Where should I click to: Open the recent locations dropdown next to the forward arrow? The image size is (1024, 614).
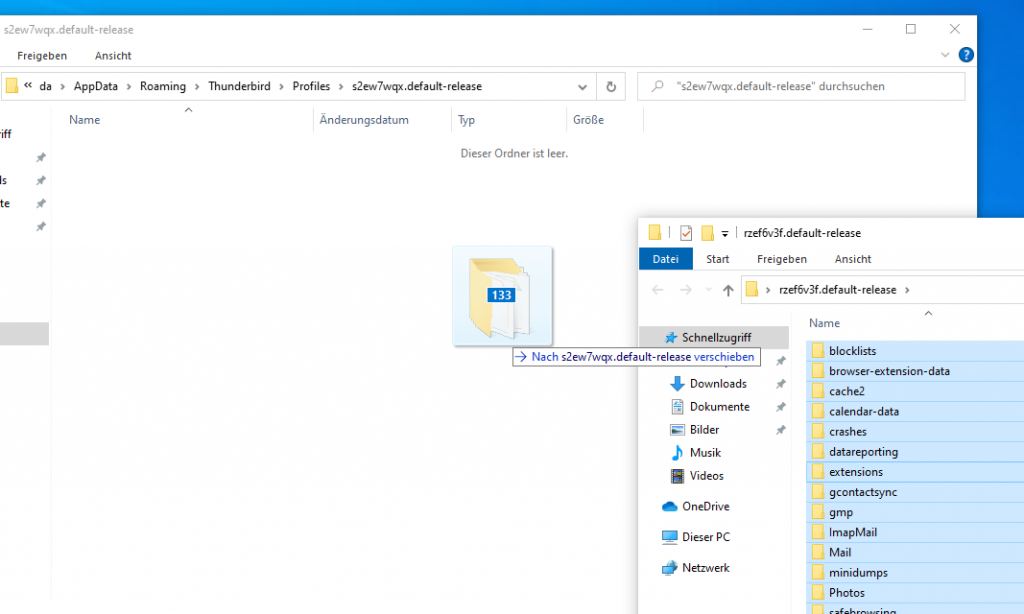coord(709,290)
